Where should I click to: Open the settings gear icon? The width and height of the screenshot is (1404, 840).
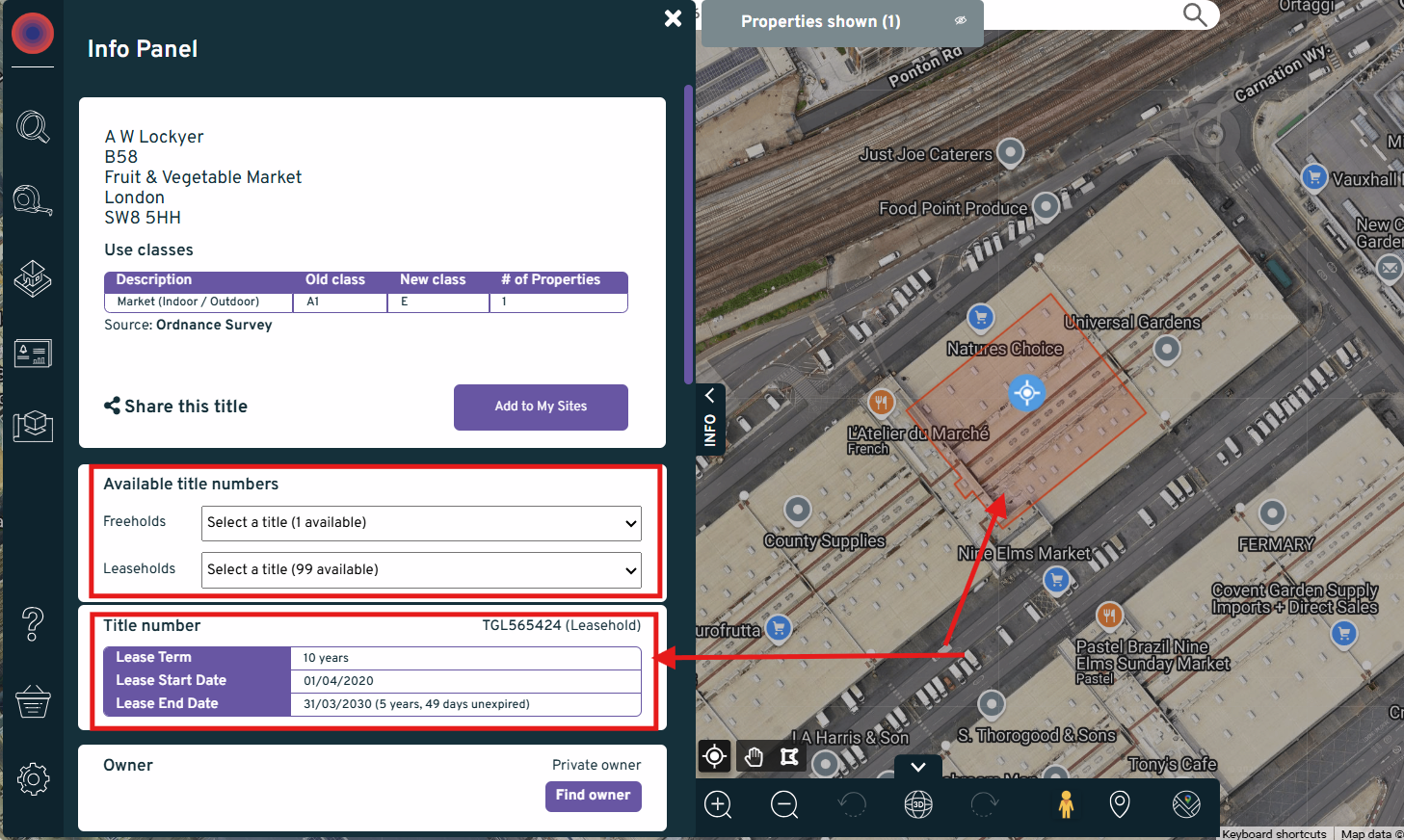[33, 778]
